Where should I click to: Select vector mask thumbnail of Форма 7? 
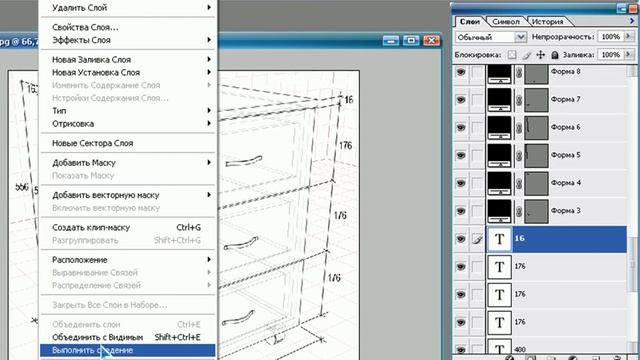536,100
